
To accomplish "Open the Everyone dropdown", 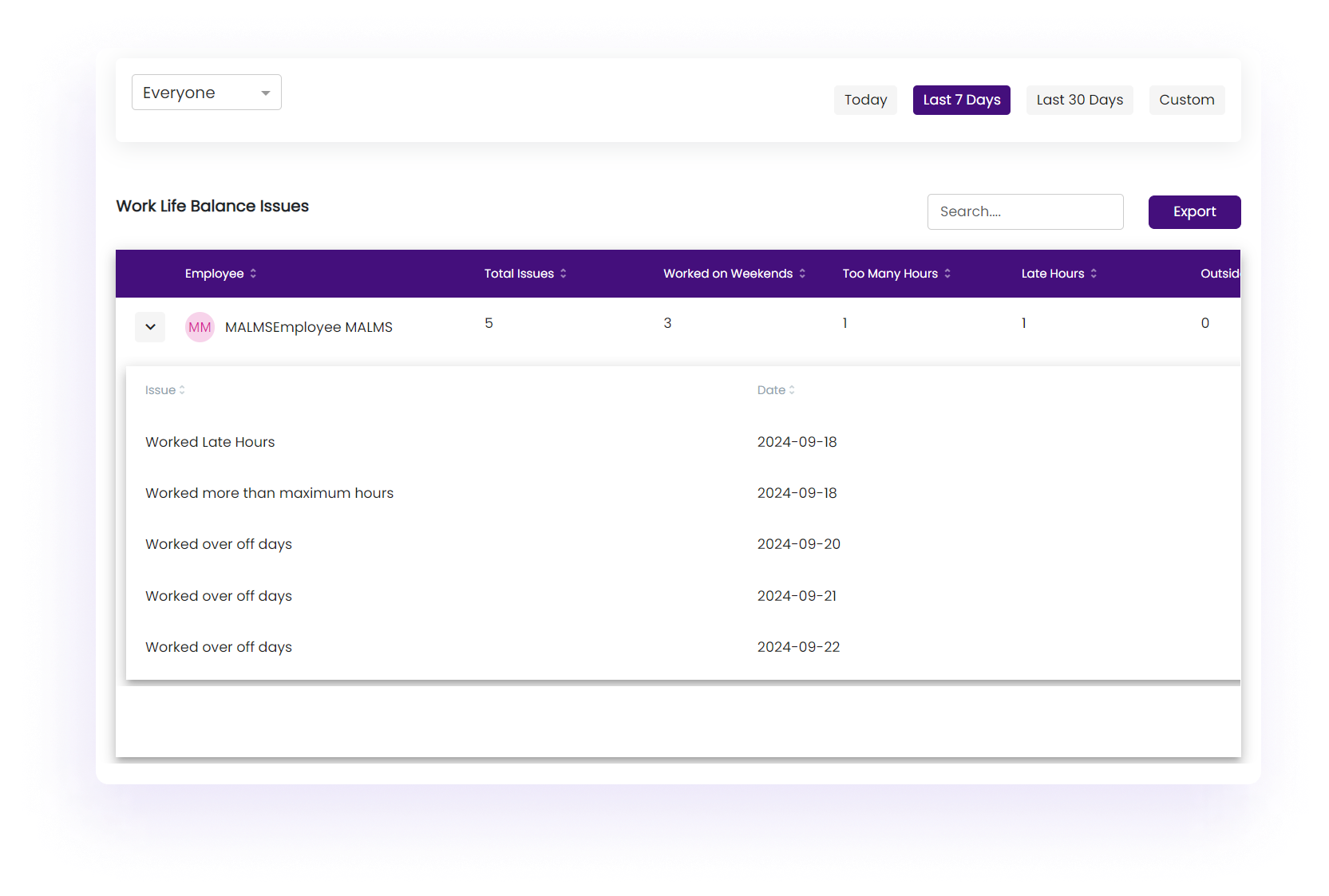I will (206, 93).
